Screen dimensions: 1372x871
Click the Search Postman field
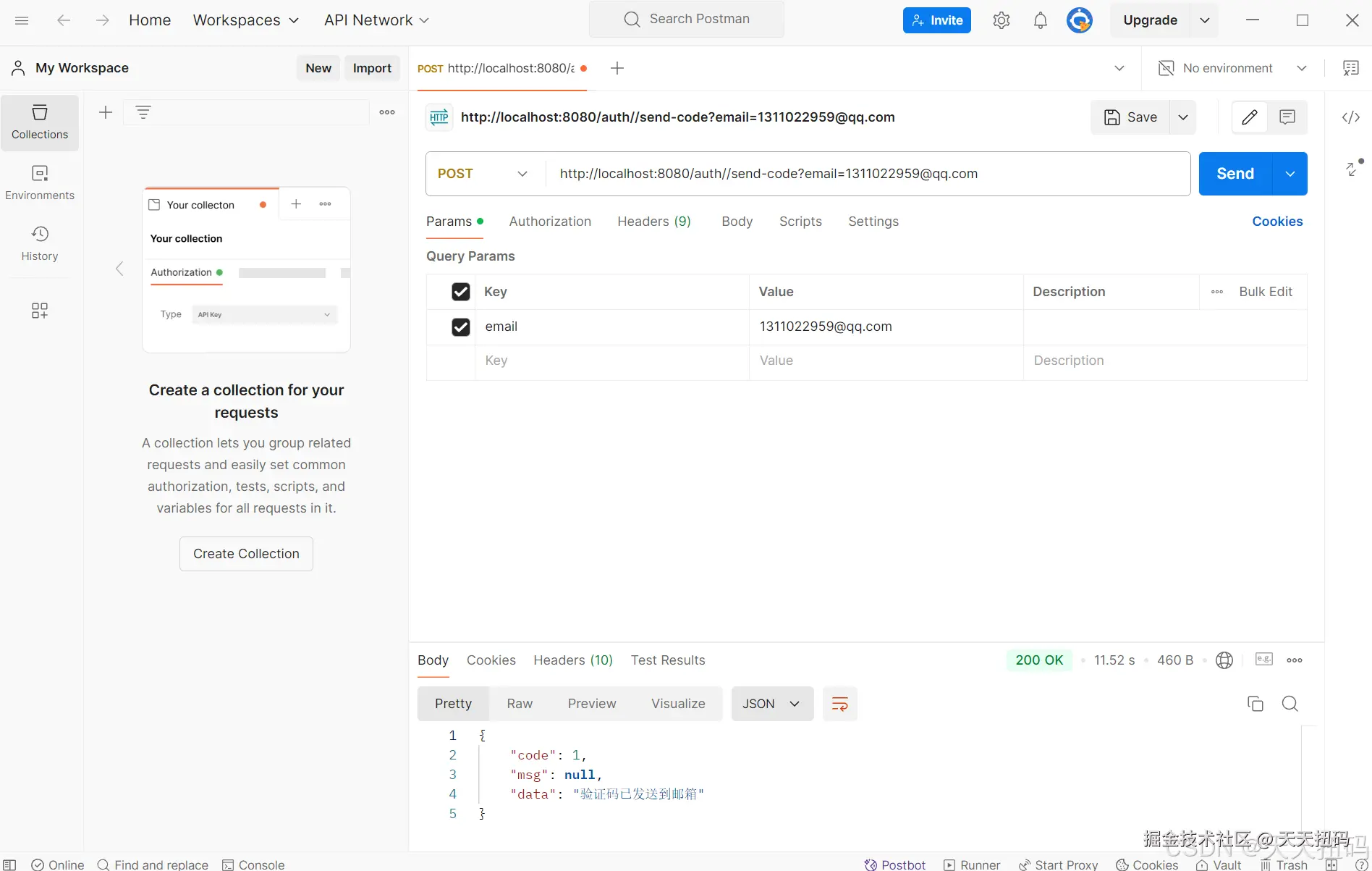pyautogui.click(x=687, y=19)
